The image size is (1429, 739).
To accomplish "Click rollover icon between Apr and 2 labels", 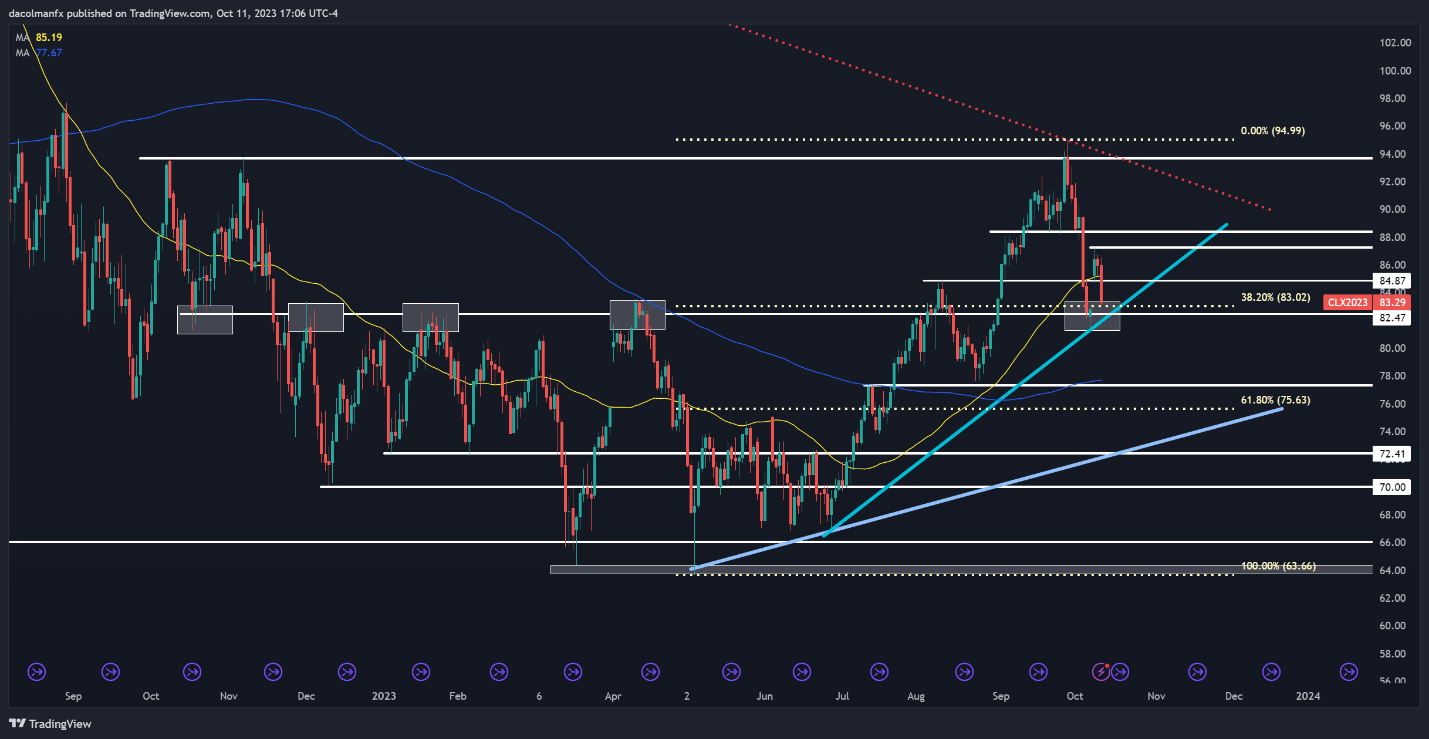I will pyautogui.click(x=650, y=671).
